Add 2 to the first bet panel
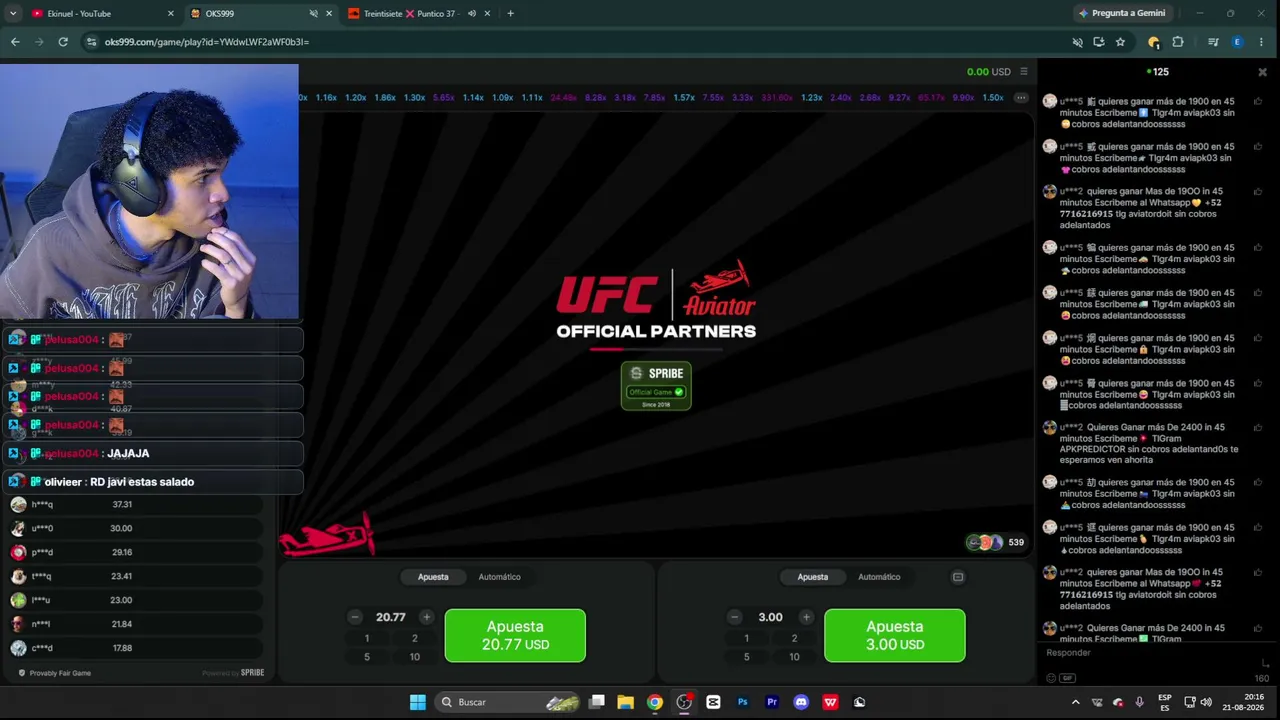 point(415,638)
